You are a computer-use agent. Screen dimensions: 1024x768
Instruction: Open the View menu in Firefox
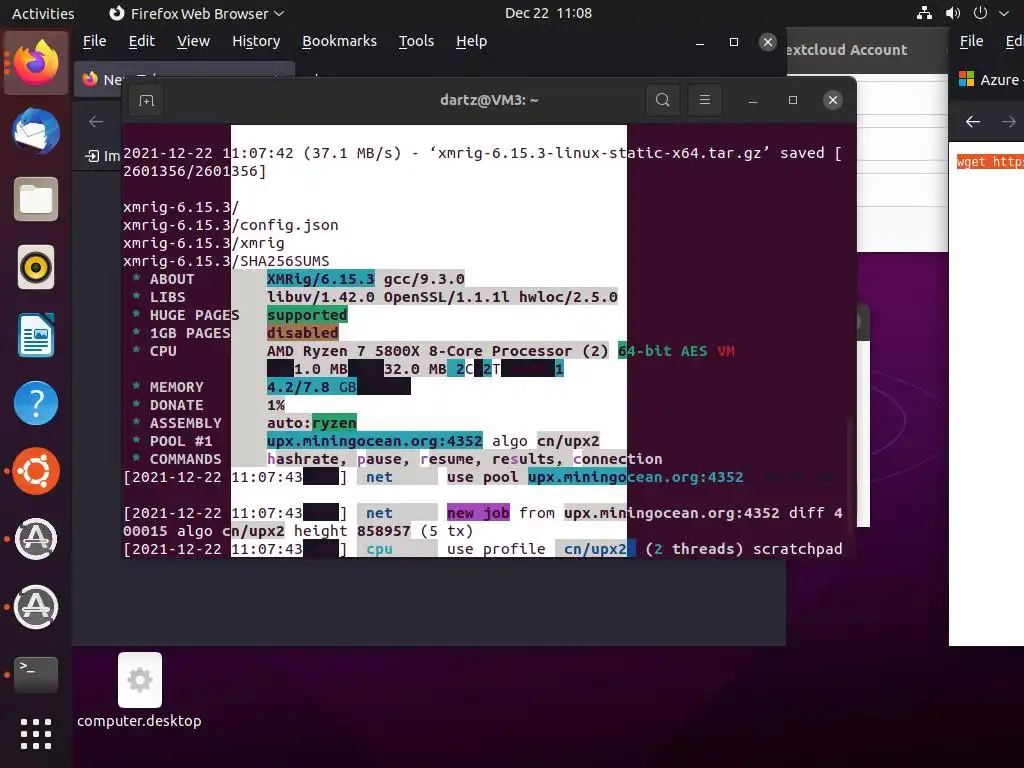coord(193,41)
